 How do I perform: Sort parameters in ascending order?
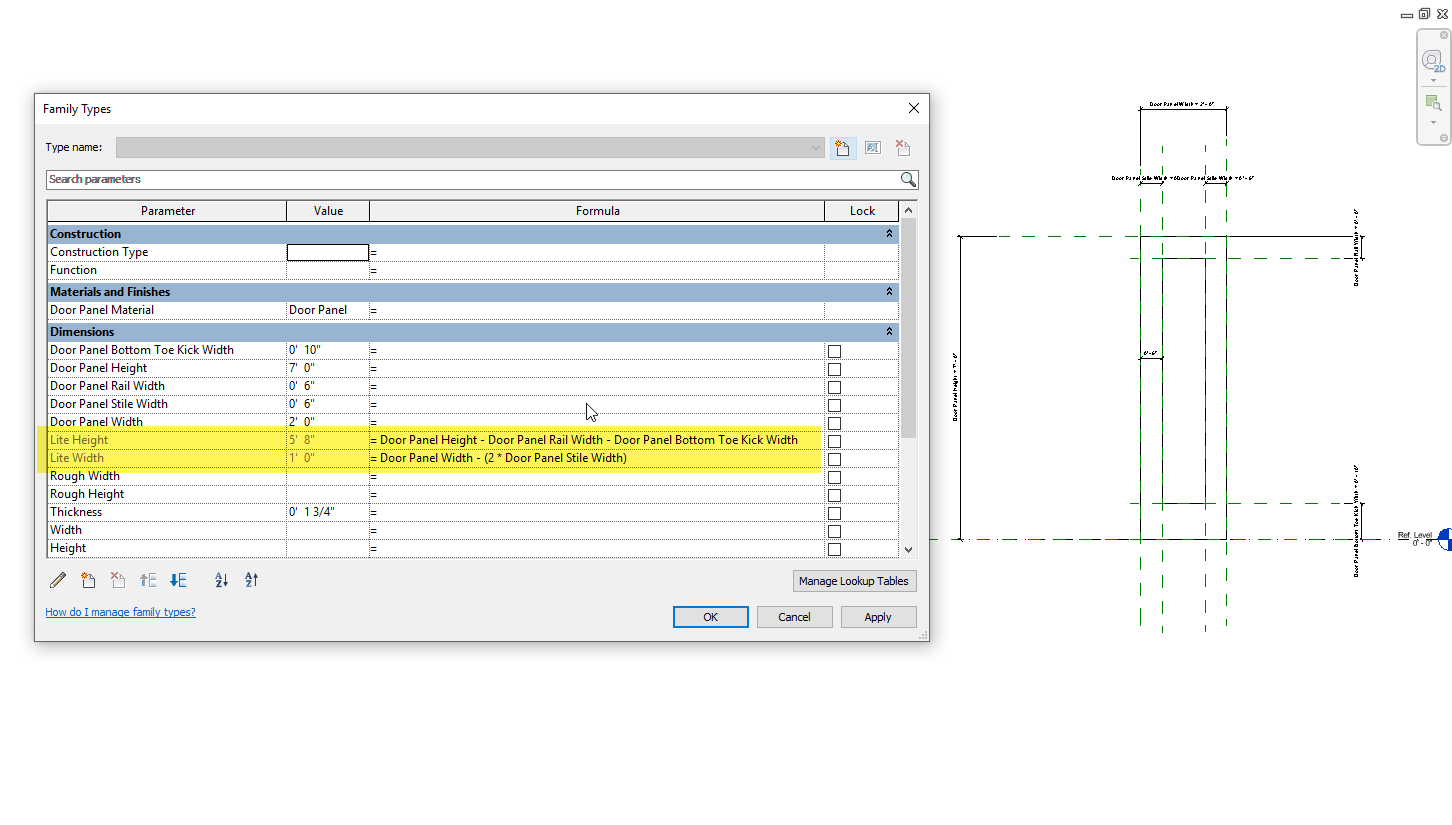pos(220,580)
